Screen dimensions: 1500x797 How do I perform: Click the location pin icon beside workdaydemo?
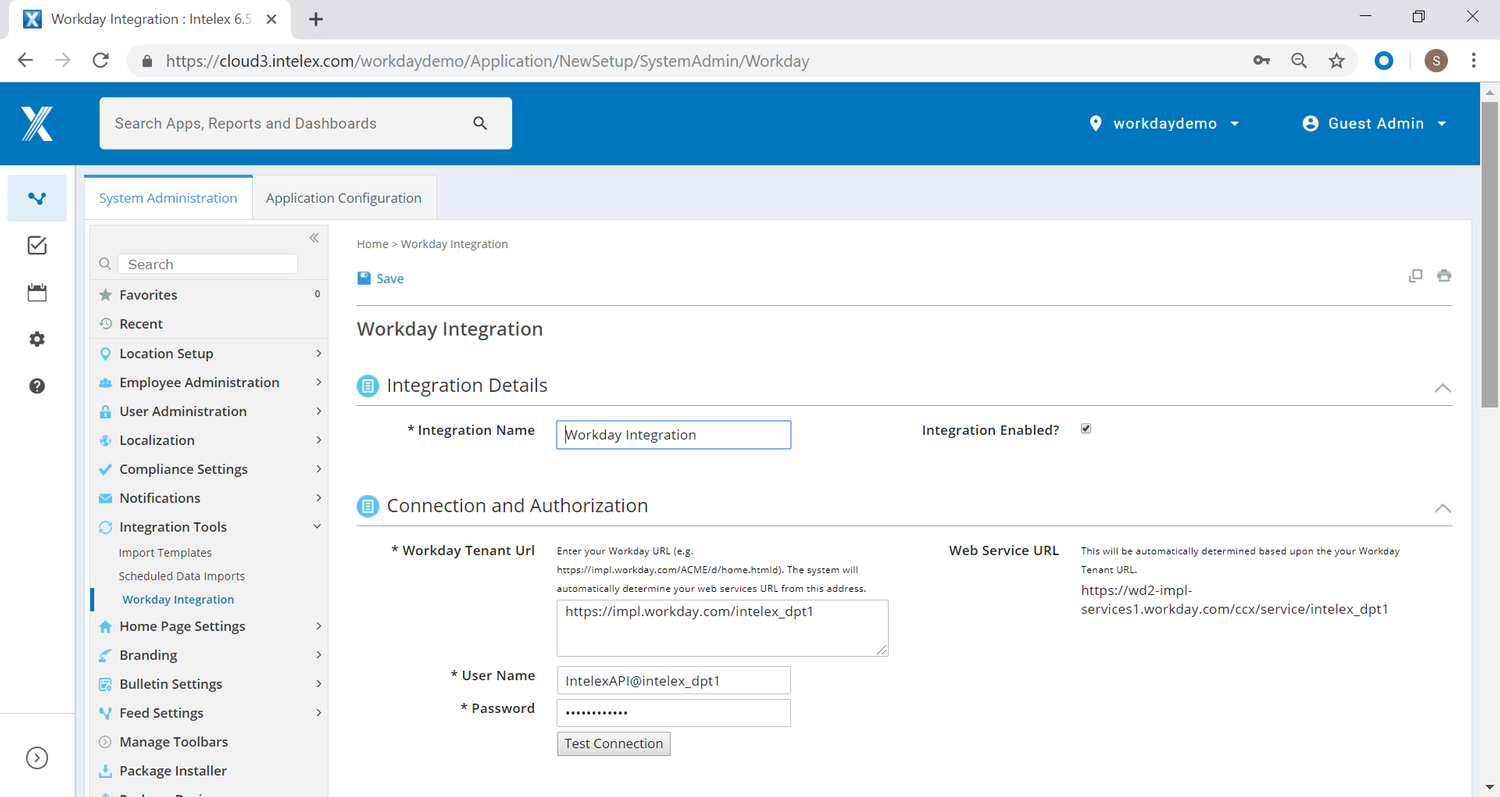[x=1095, y=123]
